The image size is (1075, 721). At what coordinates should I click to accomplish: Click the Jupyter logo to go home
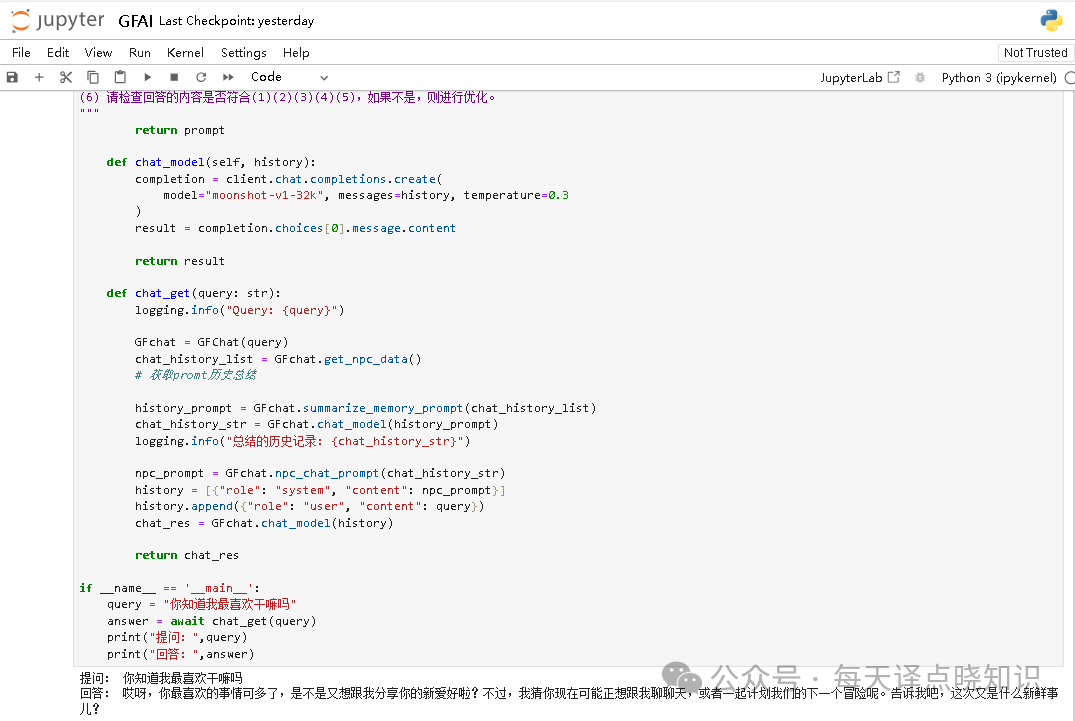(57, 20)
